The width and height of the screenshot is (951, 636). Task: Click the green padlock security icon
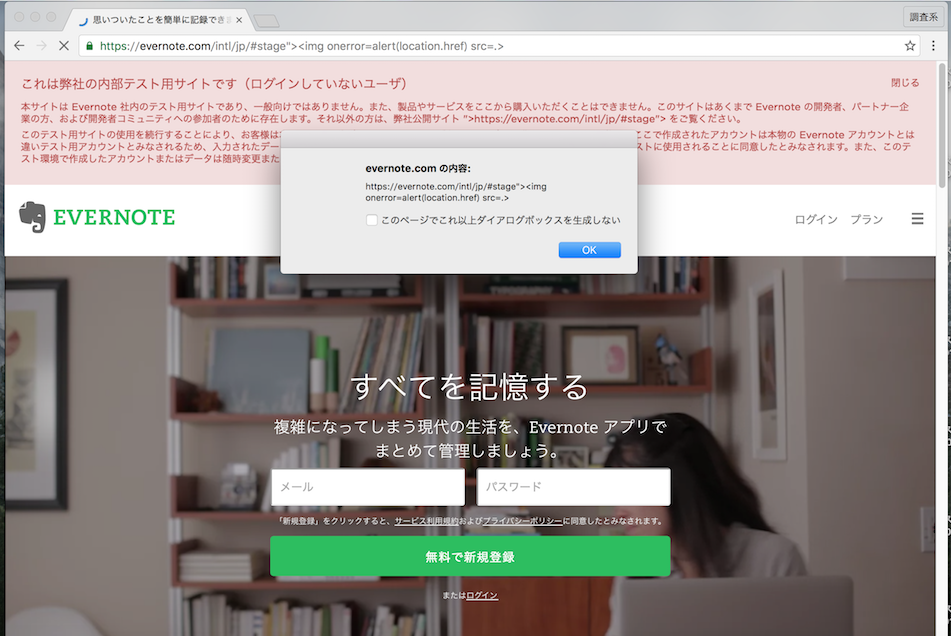coord(90,46)
